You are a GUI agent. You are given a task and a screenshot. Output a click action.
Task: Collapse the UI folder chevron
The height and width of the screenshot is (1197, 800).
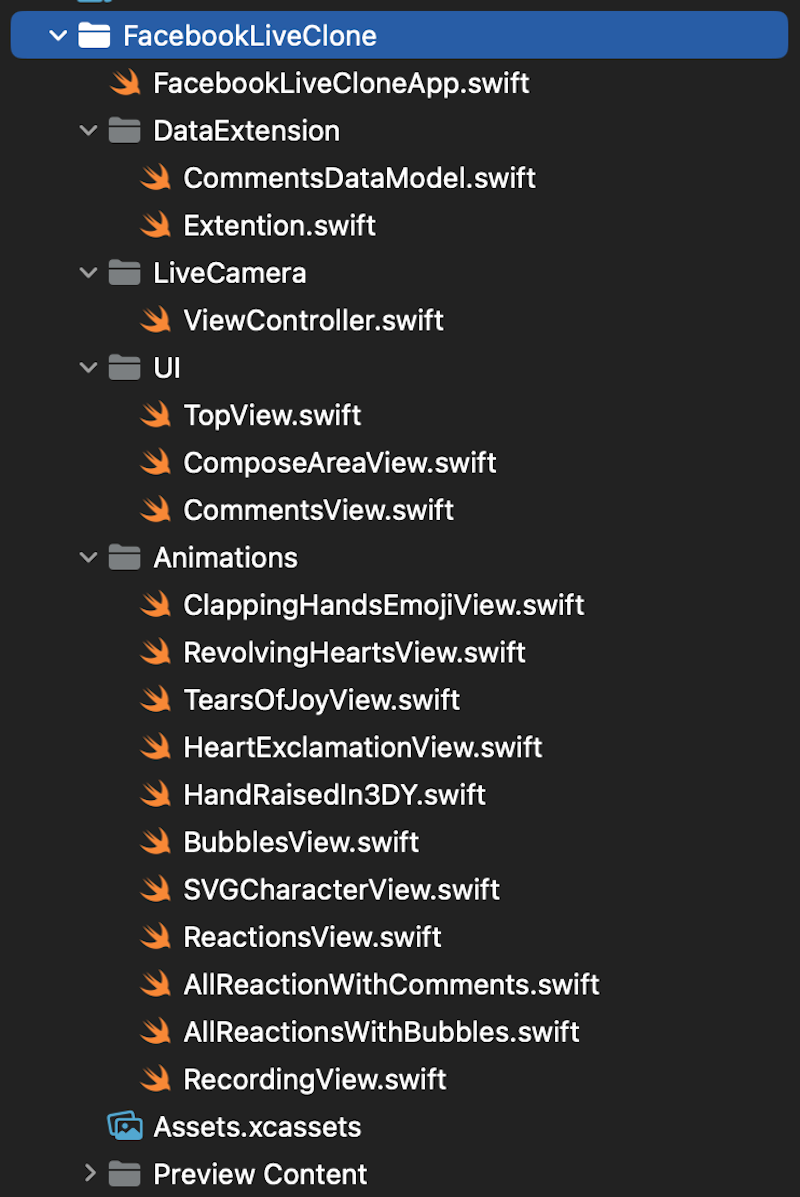click(89, 368)
